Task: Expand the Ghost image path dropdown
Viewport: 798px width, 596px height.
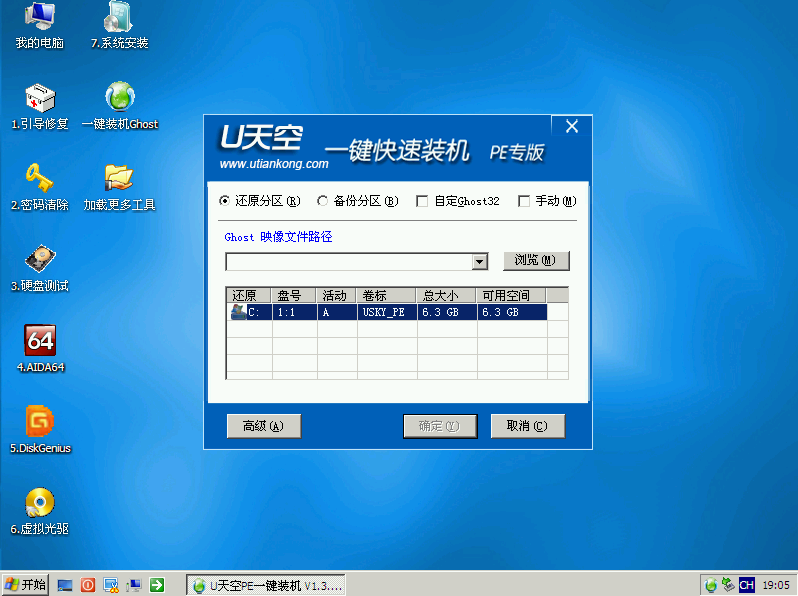Action: 479,262
